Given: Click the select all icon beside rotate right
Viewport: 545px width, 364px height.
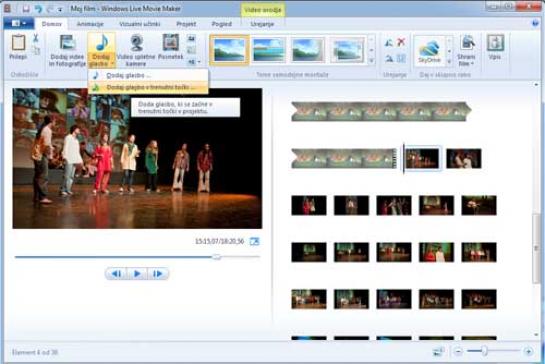Looking at the screenshot, I should [x=401, y=58].
